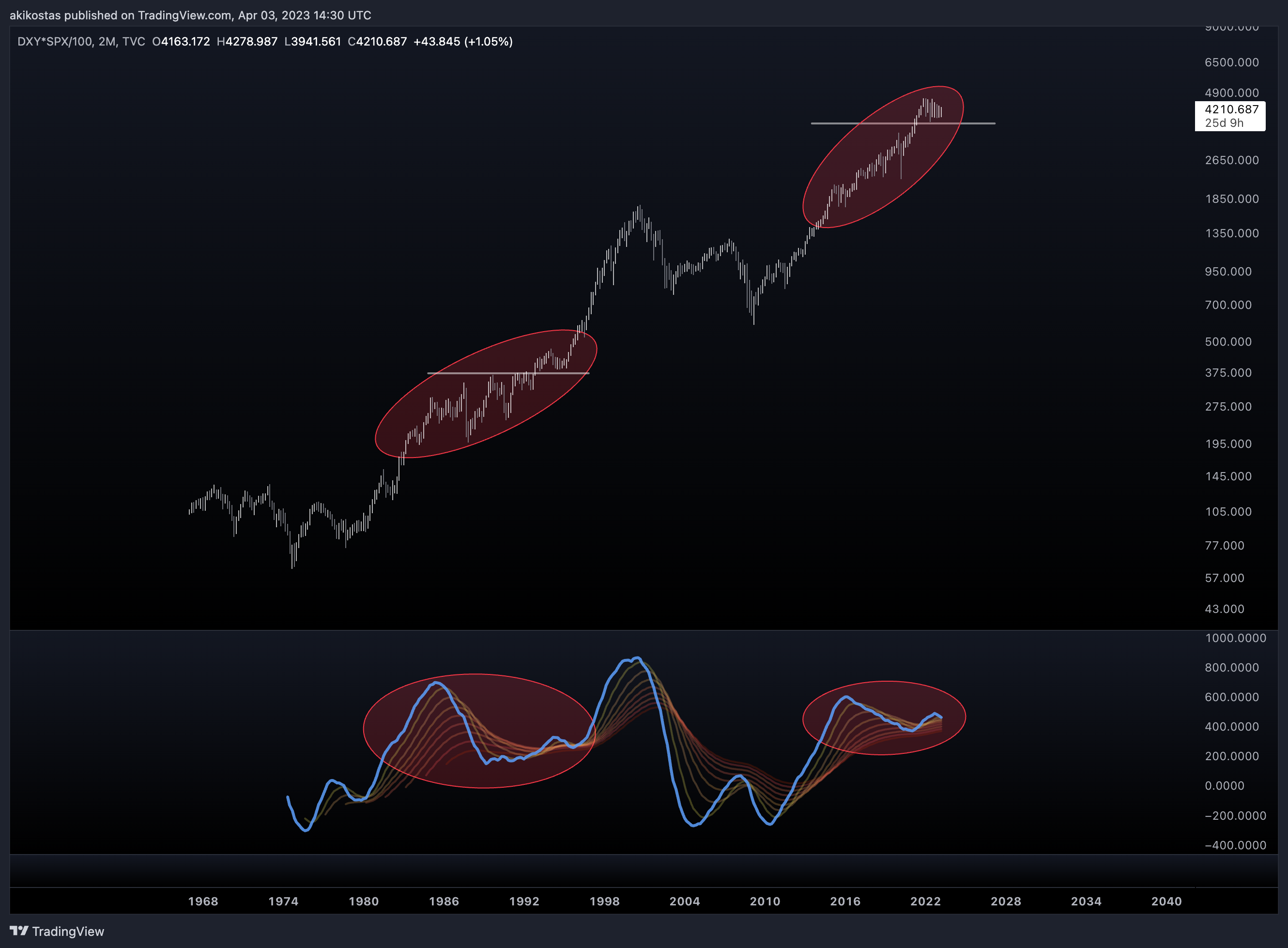This screenshot has width=1288, height=948.
Task: Click the 1998 time axis label
Action: [x=605, y=901]
